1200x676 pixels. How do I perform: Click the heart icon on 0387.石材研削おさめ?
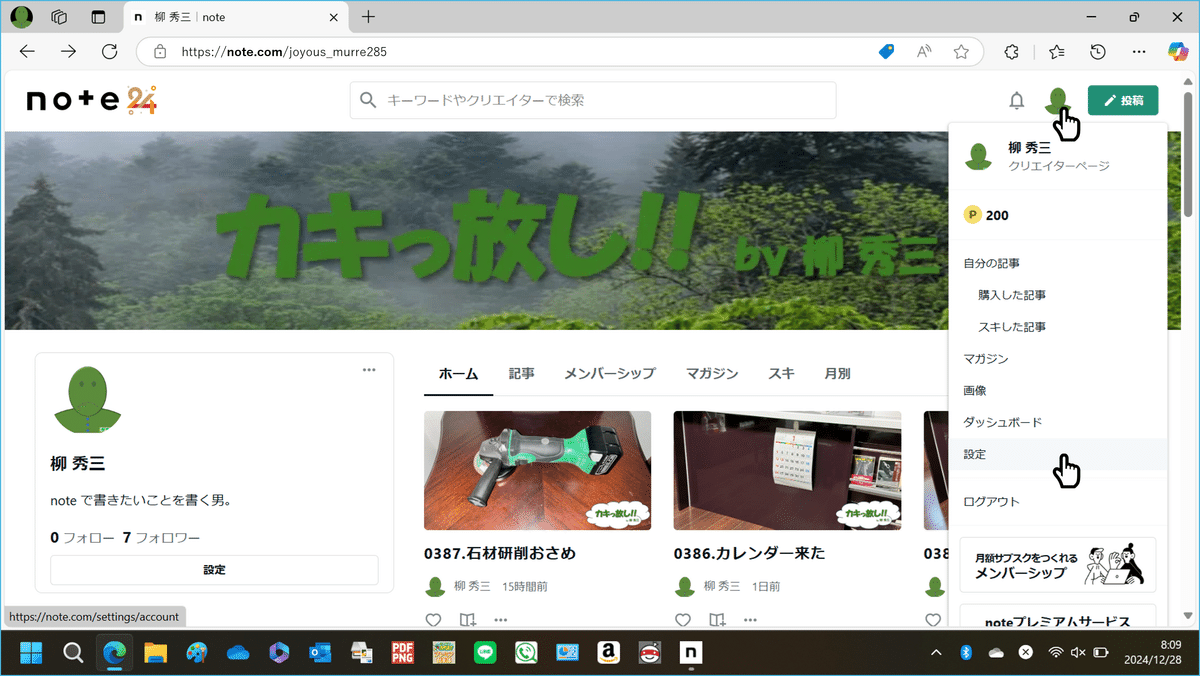click(433, 620)
